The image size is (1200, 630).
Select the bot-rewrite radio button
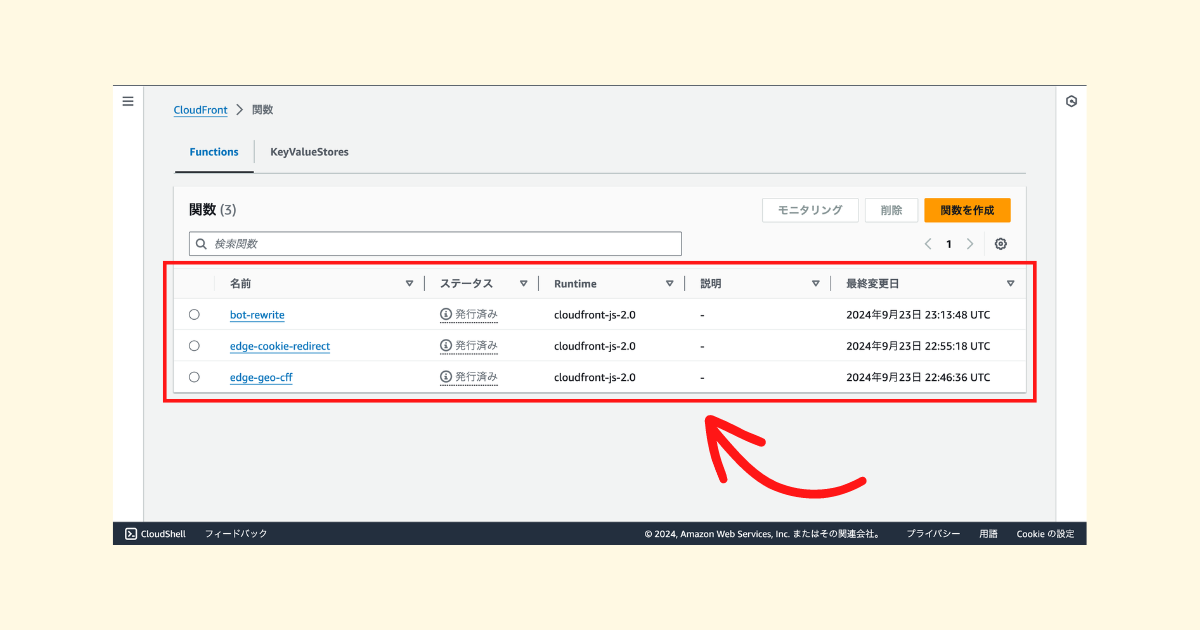point(194,314)
